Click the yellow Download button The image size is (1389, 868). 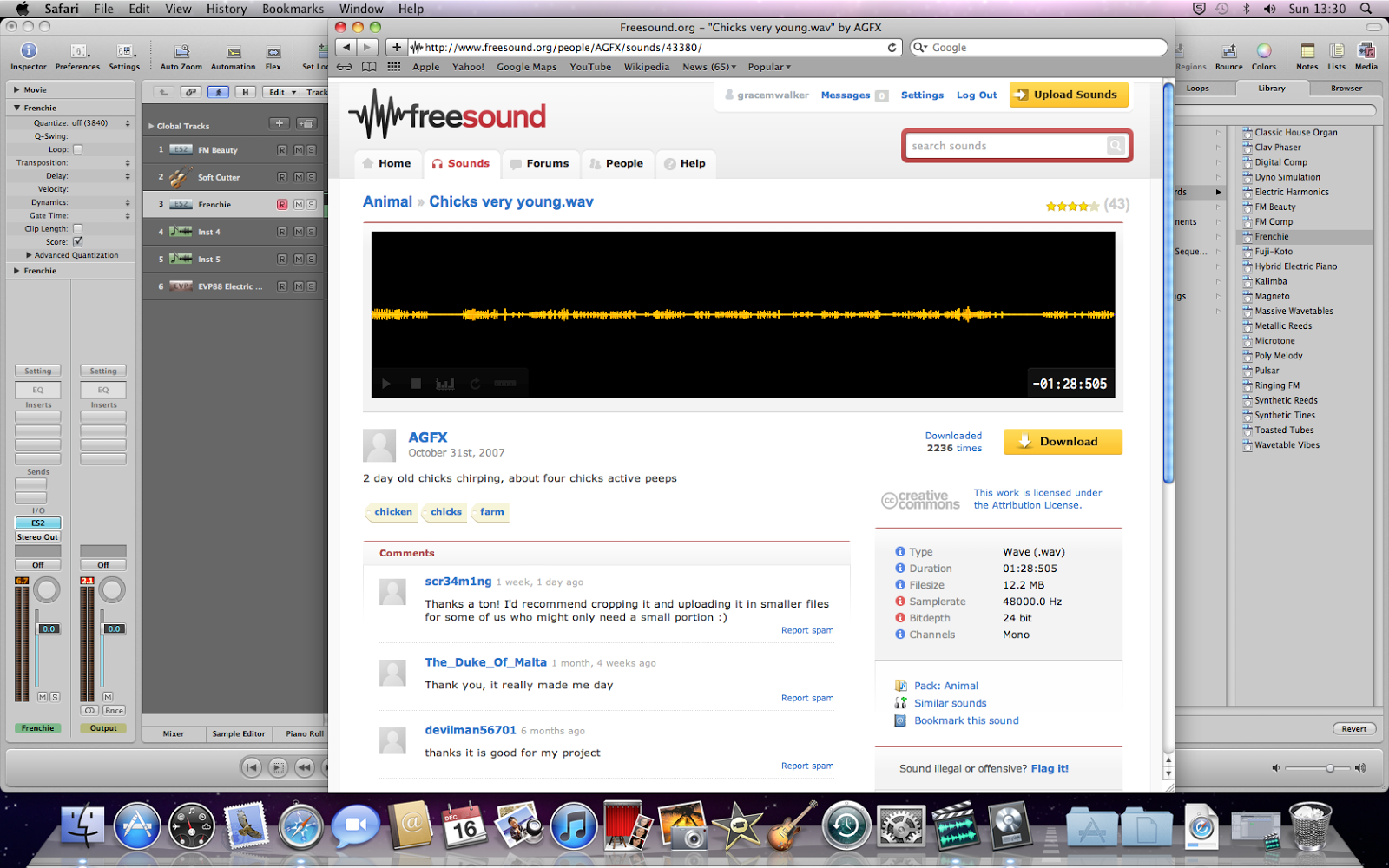pyautogui.click(x=1062, y=442)
